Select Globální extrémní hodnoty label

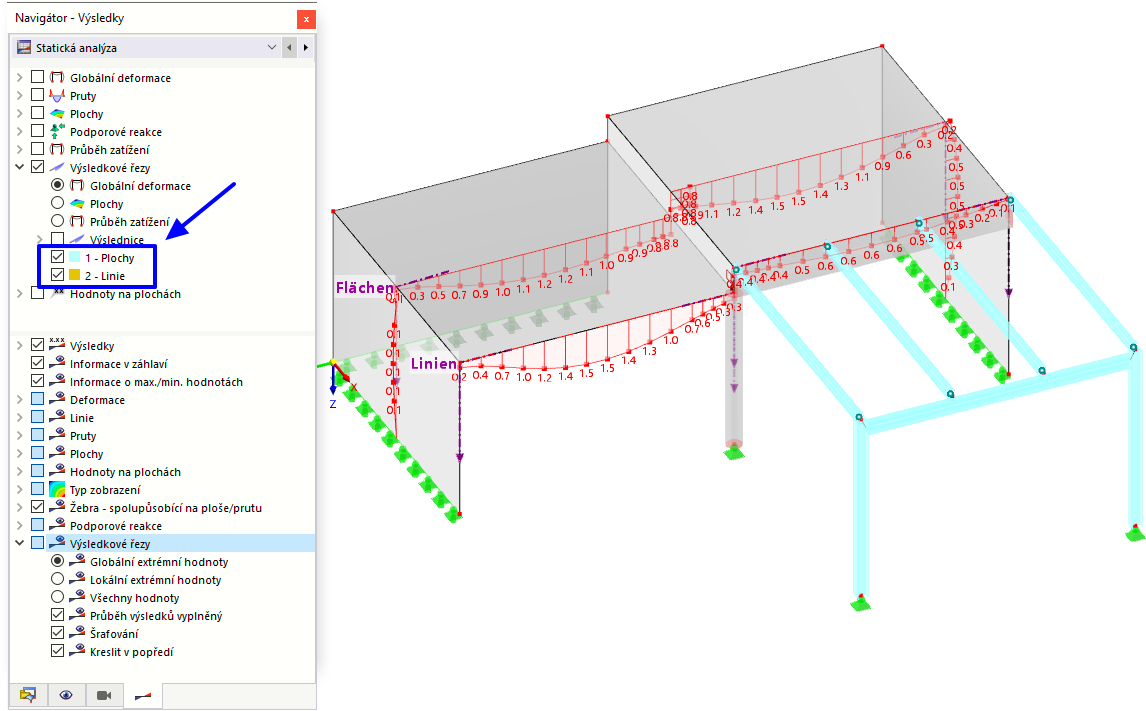coord(159,562)
